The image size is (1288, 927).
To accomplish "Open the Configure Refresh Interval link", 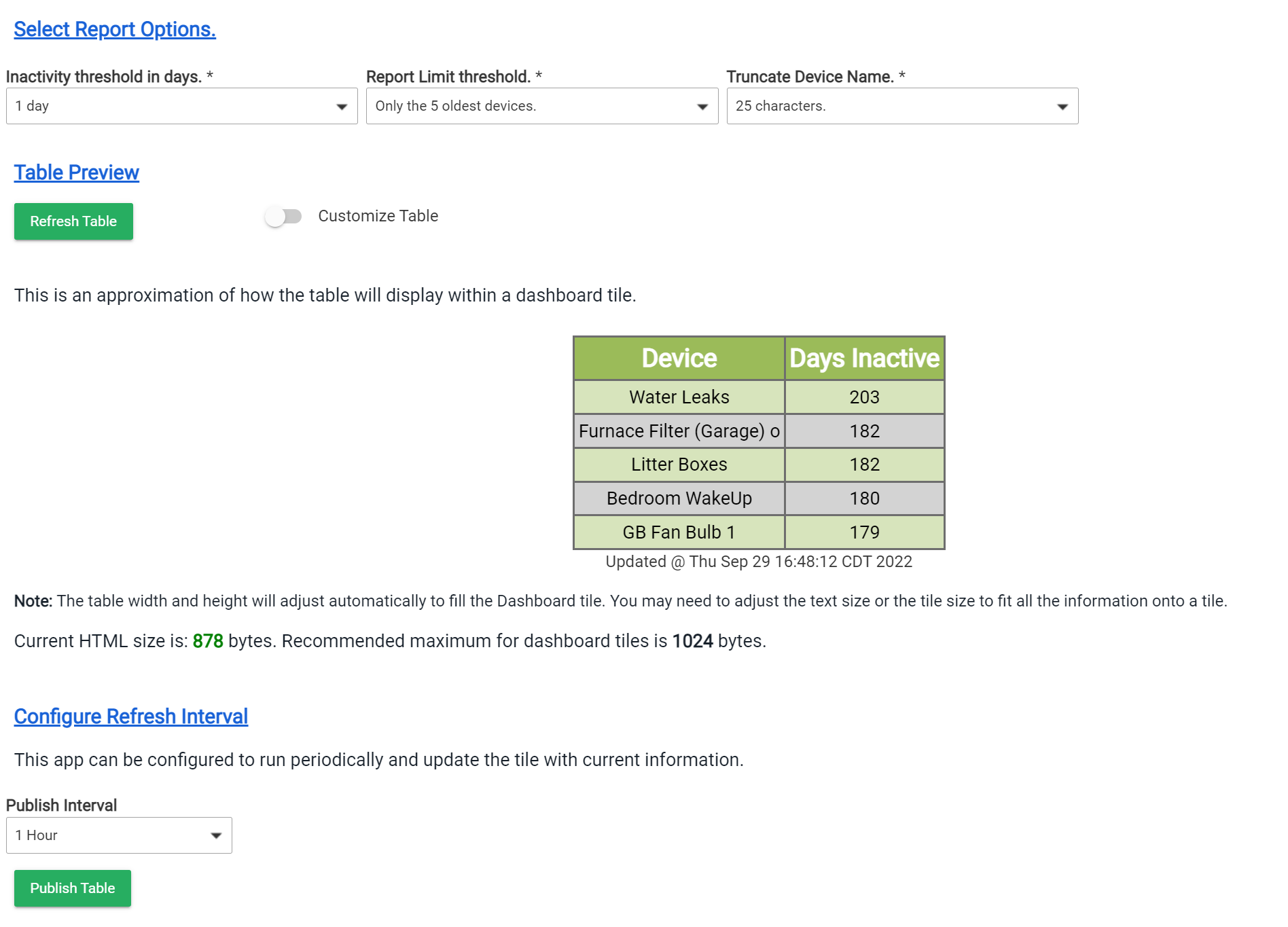I will pos(131,716).
